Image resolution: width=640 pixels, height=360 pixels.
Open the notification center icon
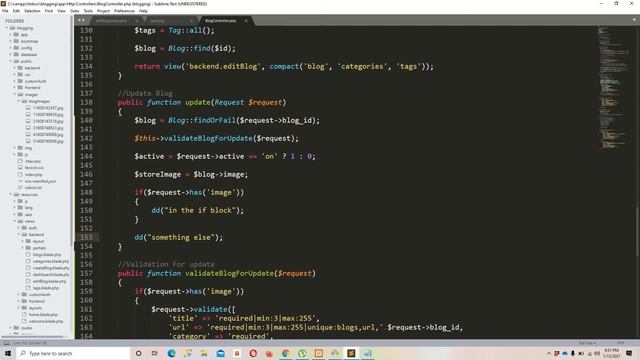click(x=629, y=353)
